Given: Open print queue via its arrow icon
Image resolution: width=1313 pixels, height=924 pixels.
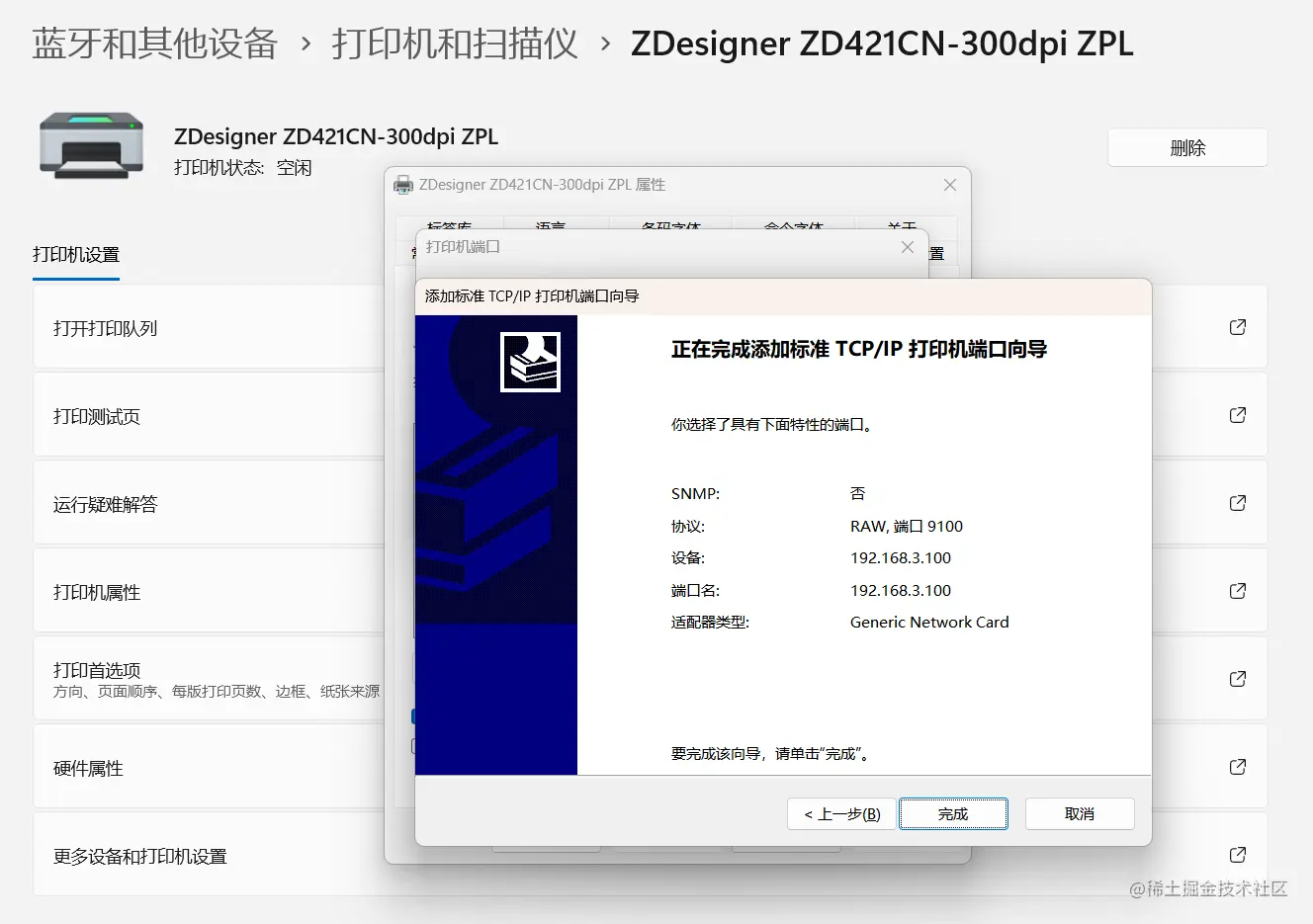Looking at the screenshot, I should pos(1237,327).
